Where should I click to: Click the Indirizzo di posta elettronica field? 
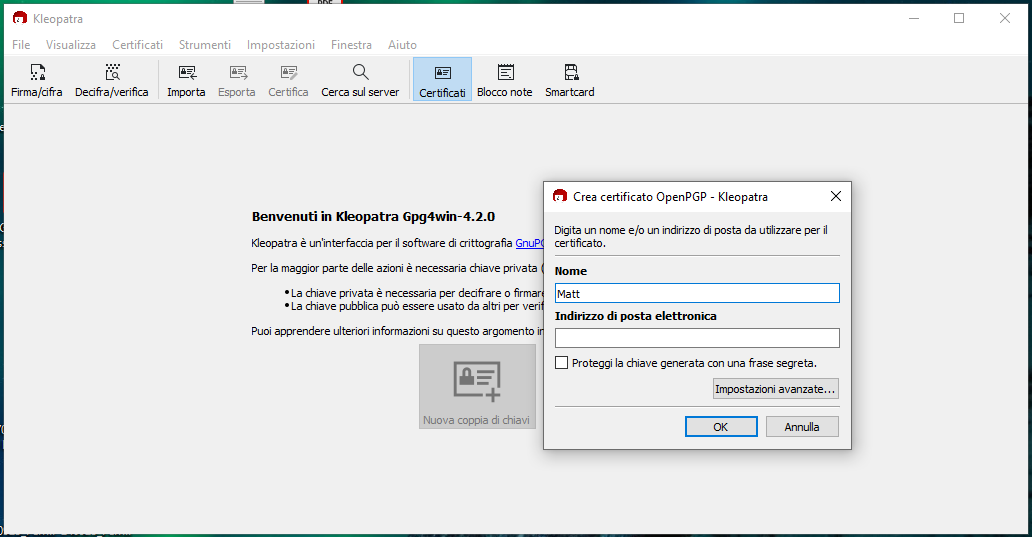click(697, 338)
